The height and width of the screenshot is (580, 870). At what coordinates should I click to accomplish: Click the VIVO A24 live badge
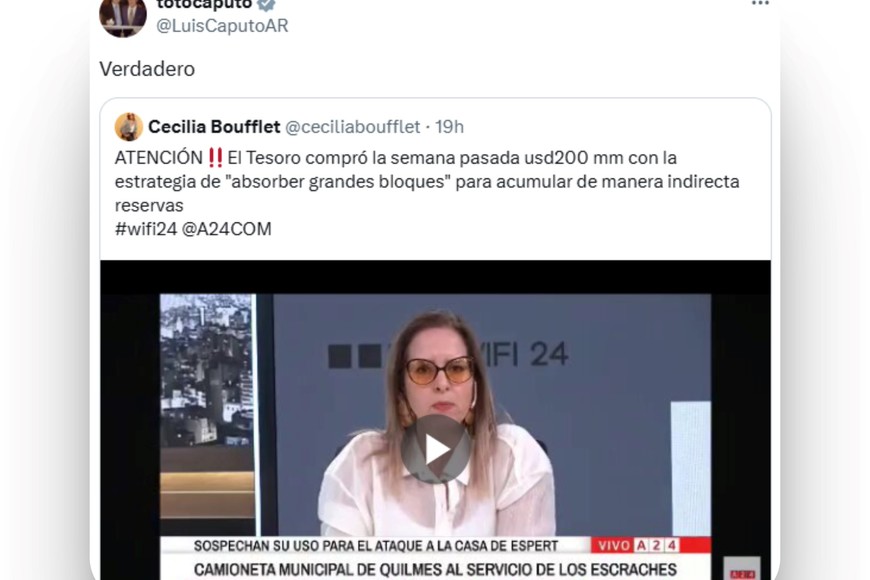[x=650, y=545]
